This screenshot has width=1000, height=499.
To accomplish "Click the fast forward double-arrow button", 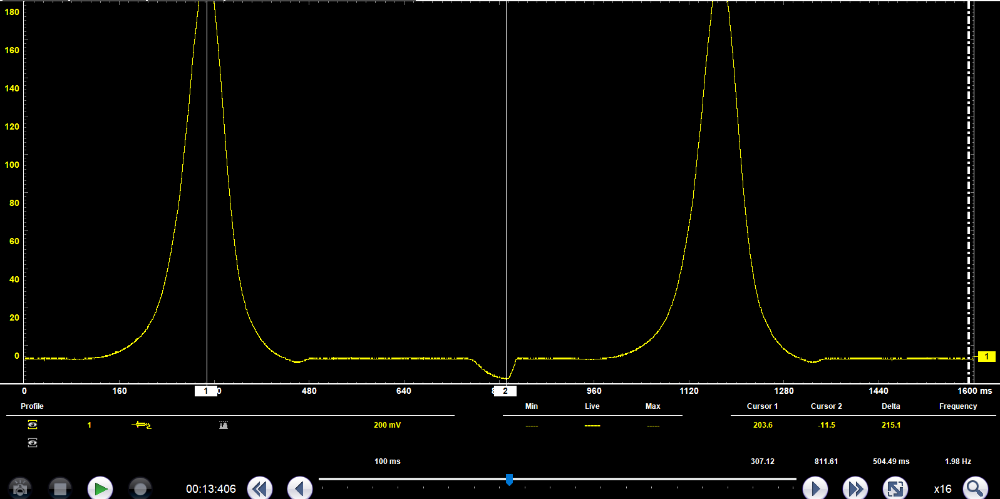I will pyautogui.click(x=855, y=489).
